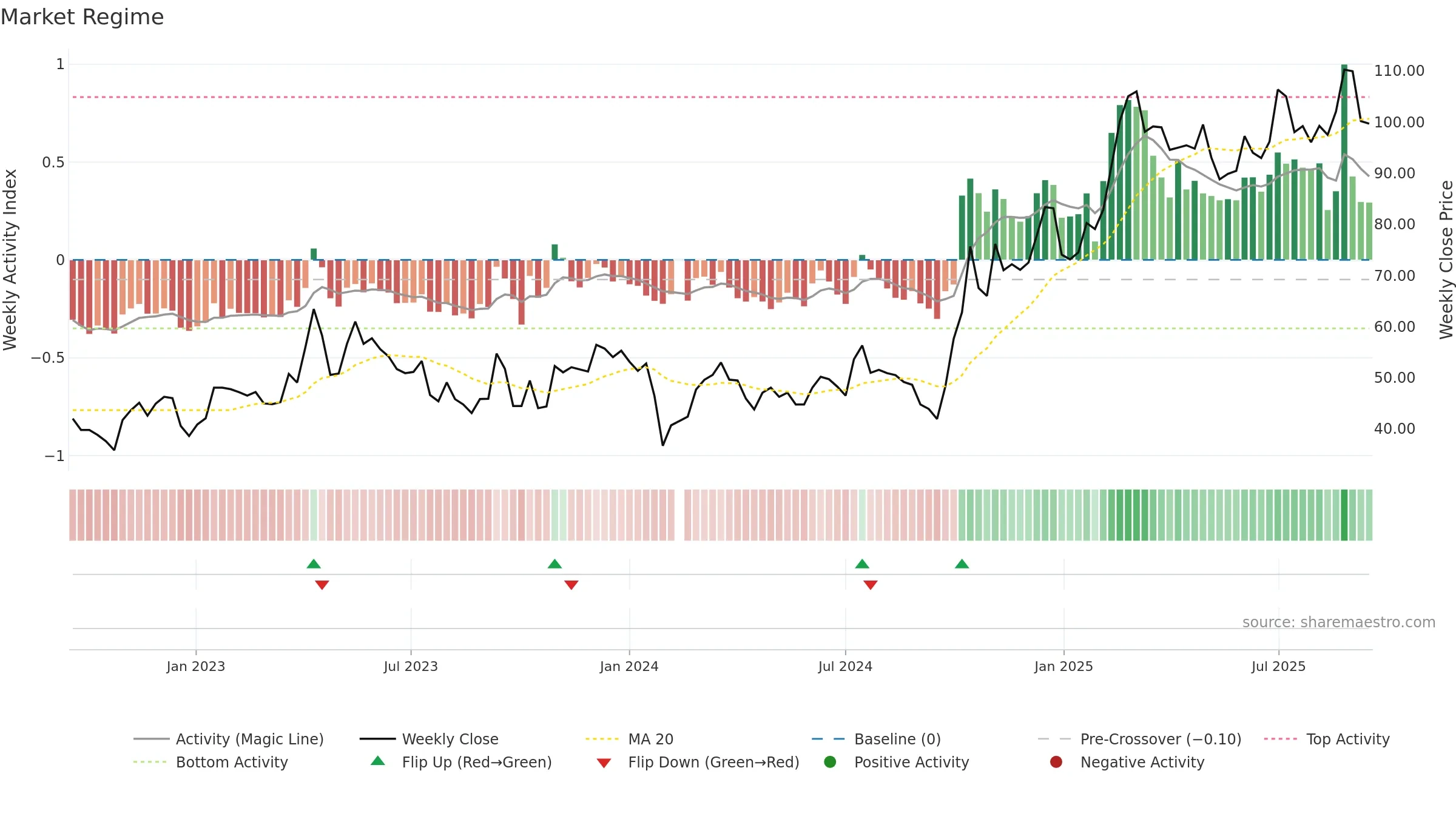Click the Weekly Activity Index axis title
The height and width of the screenshot is (819, 1456).
click(x=10, y=260)
